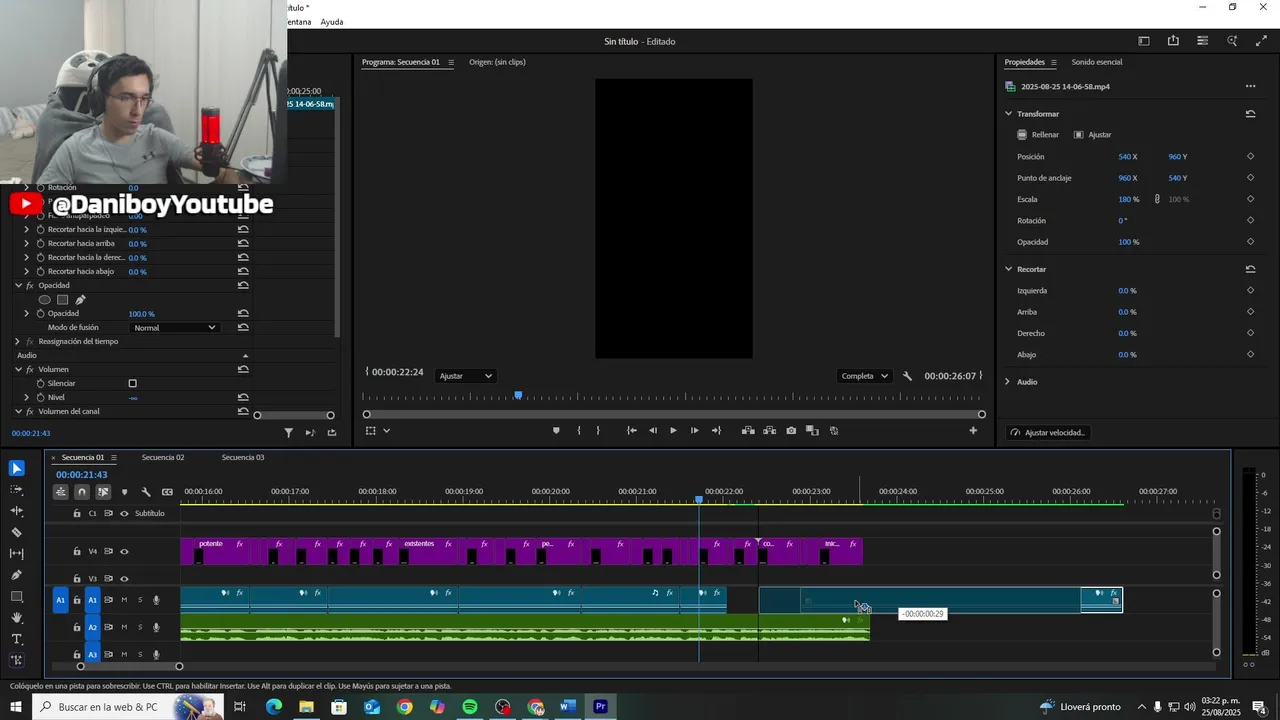Toggle Linked Selection in timeline
Screen dimensions: 1280x720
point(103,492)
